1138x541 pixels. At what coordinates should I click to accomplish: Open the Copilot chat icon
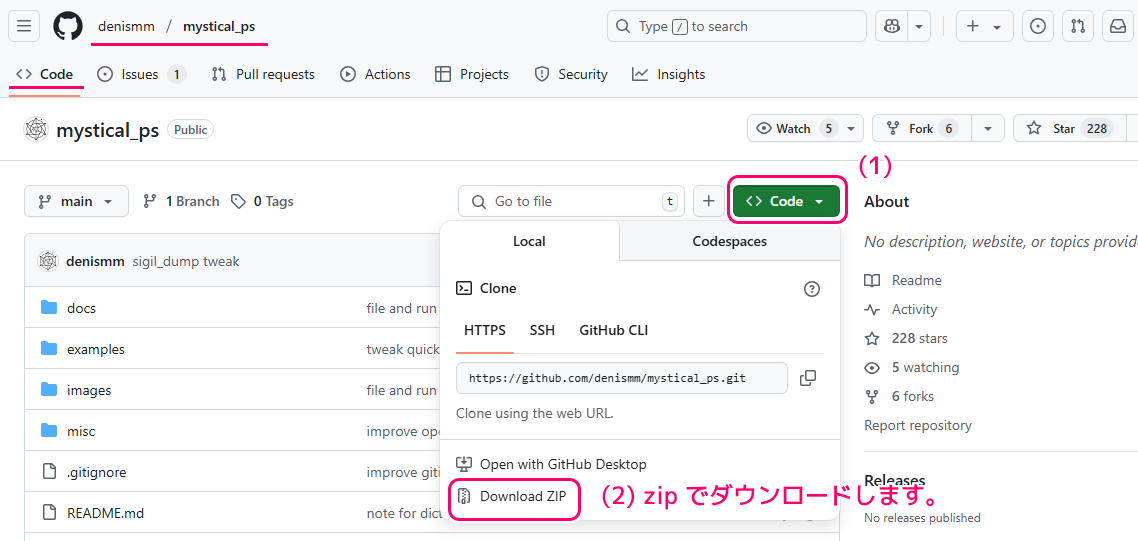[x=891, y=26]
